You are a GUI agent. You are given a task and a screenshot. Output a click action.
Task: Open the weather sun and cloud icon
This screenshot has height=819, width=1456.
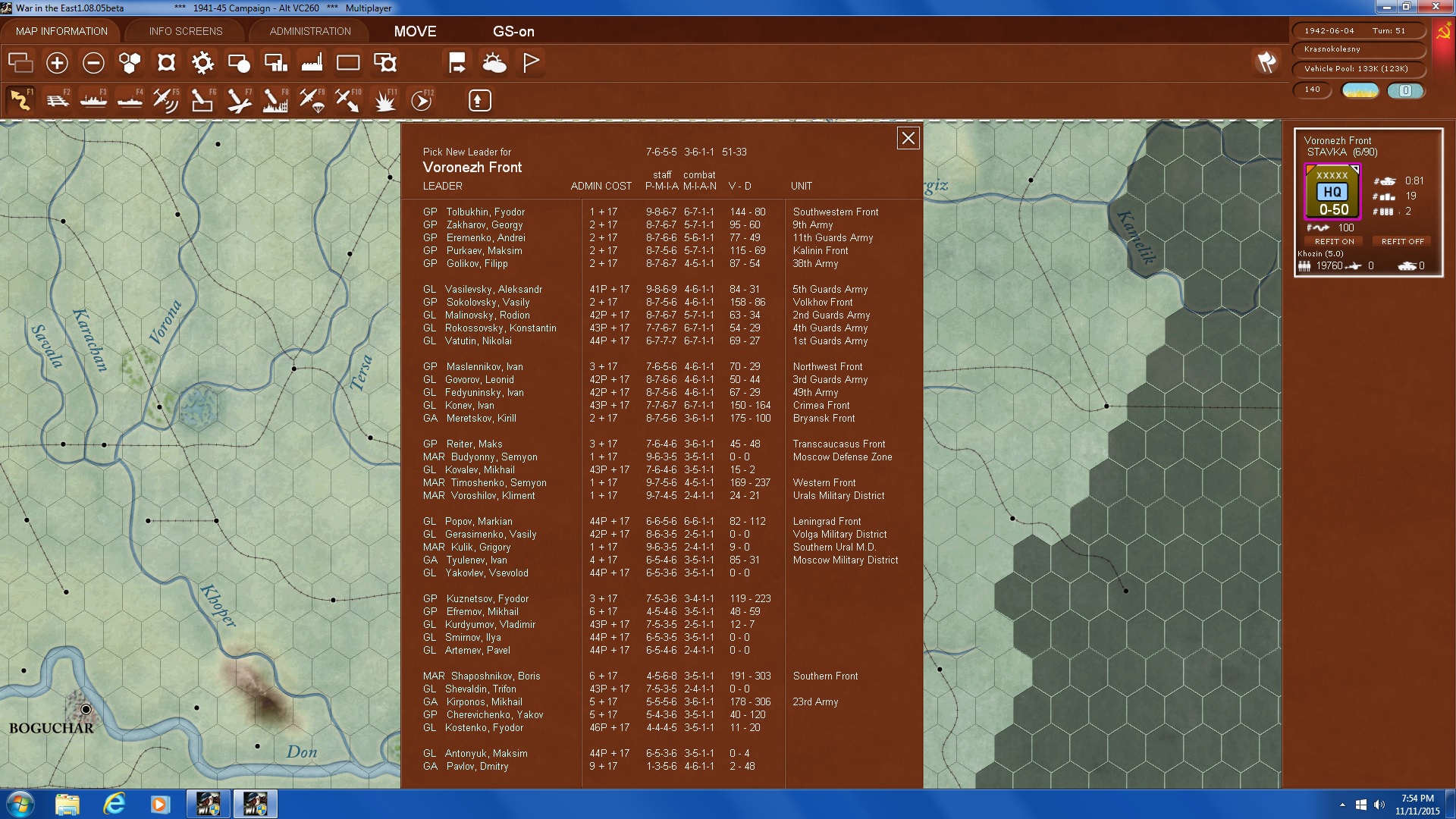[x=494, y=63]
